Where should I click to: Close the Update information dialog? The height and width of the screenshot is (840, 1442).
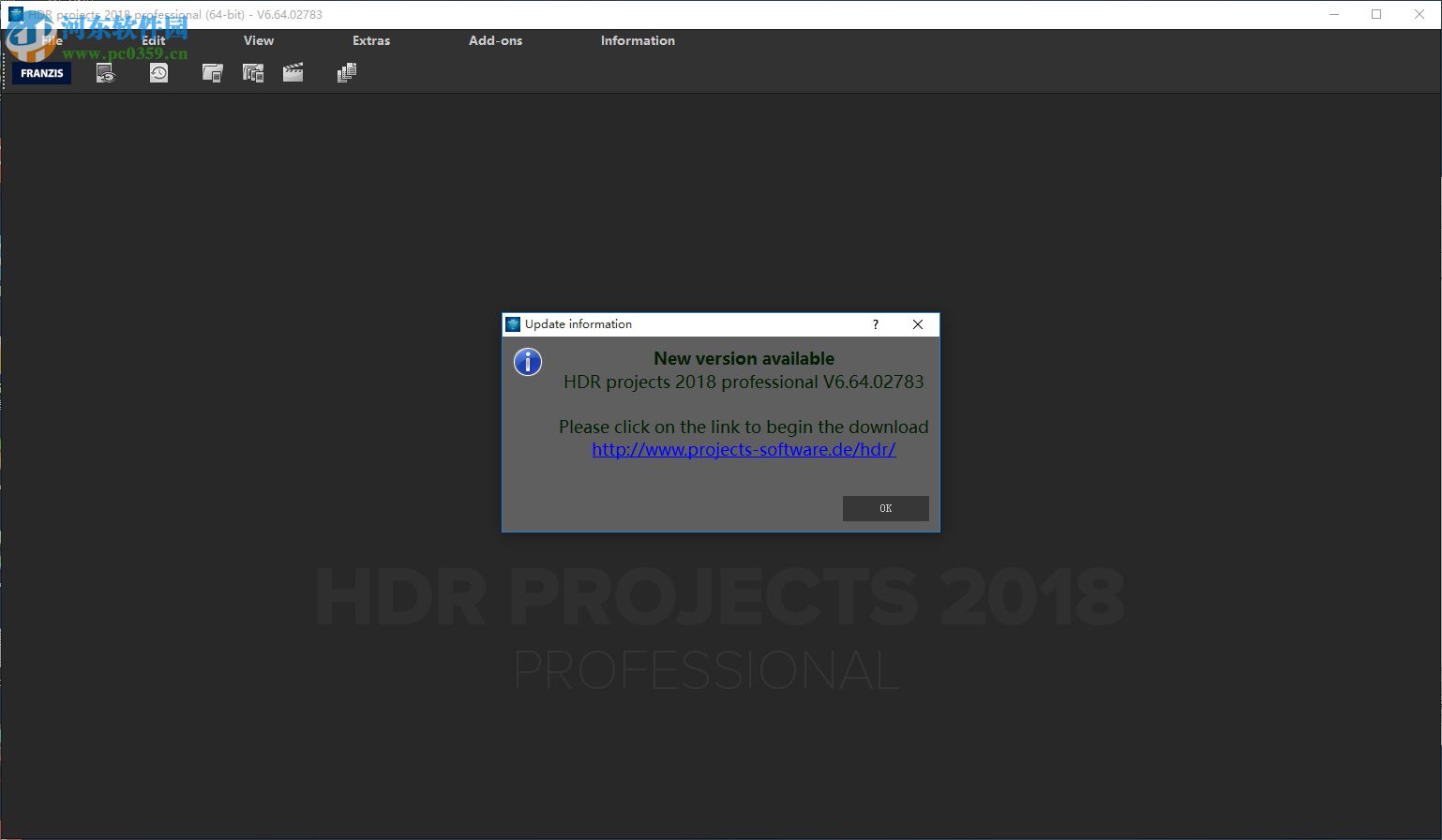click(917, 323)
